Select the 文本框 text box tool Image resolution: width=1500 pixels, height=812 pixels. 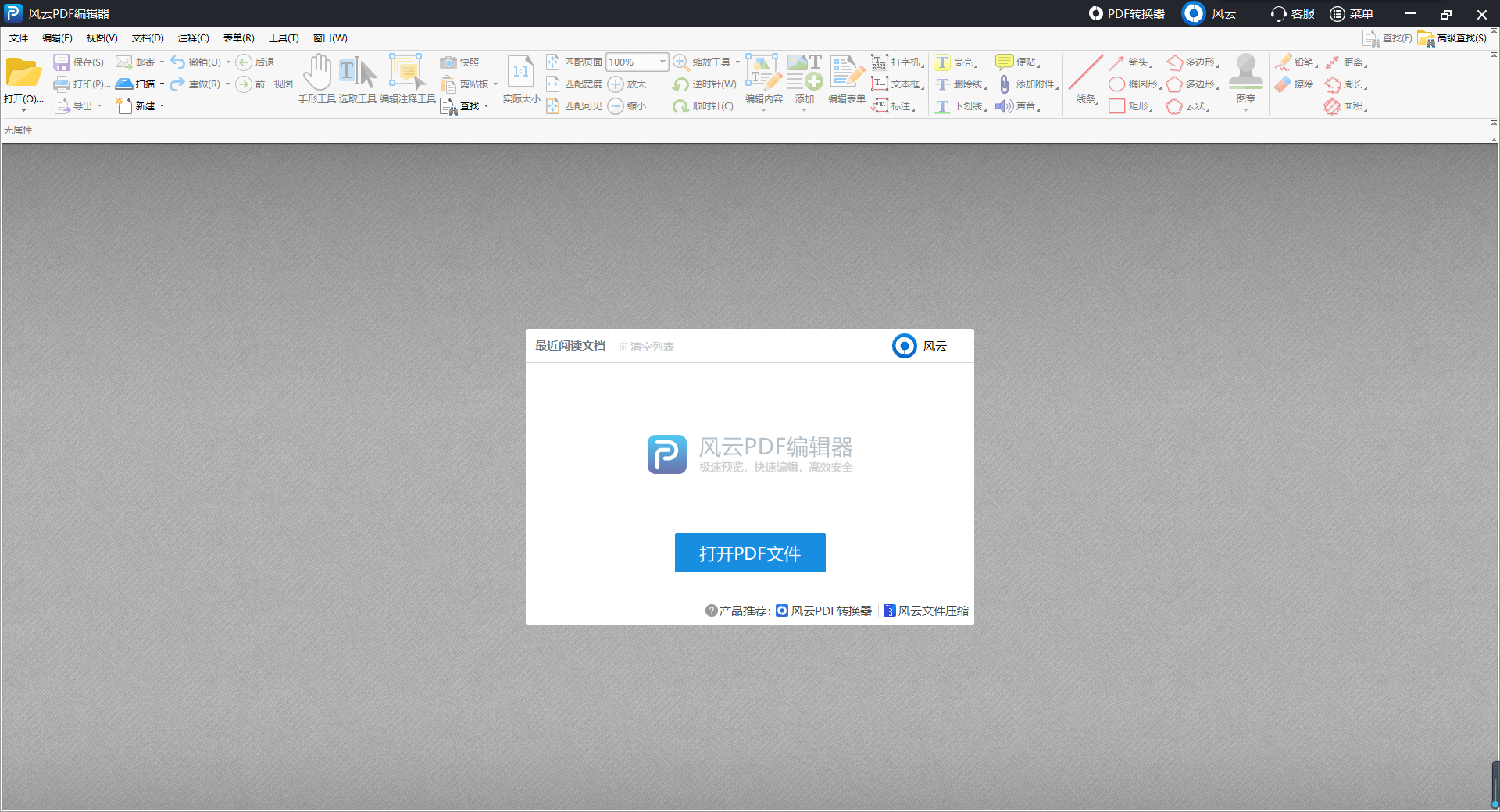tap(898, 84)
